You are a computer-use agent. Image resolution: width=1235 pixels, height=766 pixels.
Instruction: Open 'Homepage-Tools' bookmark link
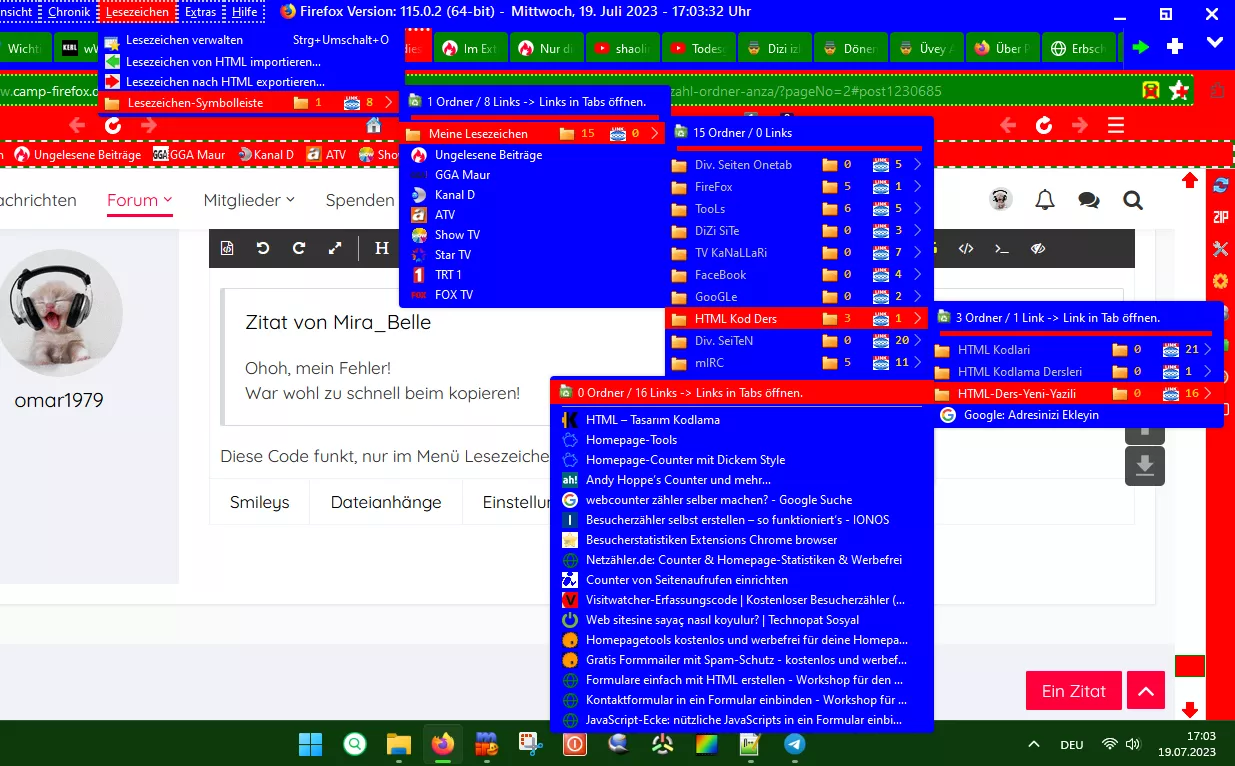(631, 440)
